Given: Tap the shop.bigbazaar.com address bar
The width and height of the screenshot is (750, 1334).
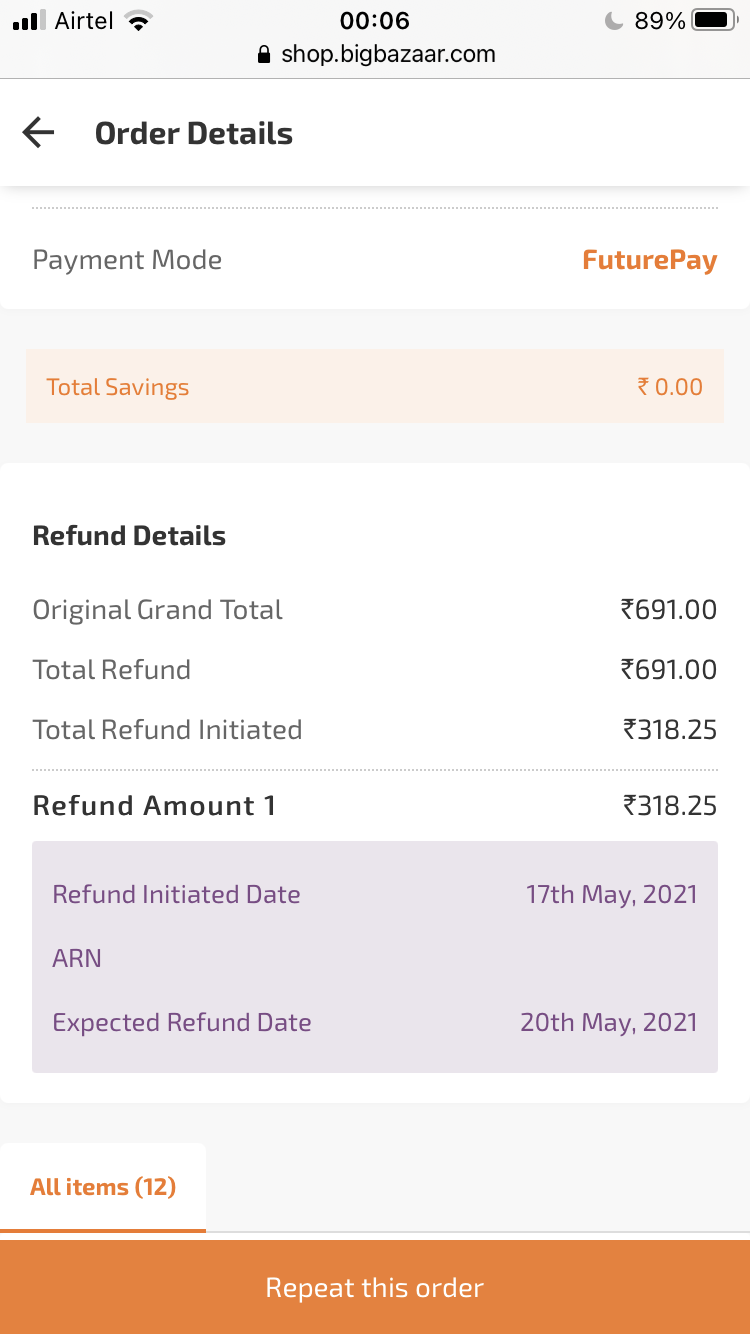Looking at the screenshot, I should [387, 54].
